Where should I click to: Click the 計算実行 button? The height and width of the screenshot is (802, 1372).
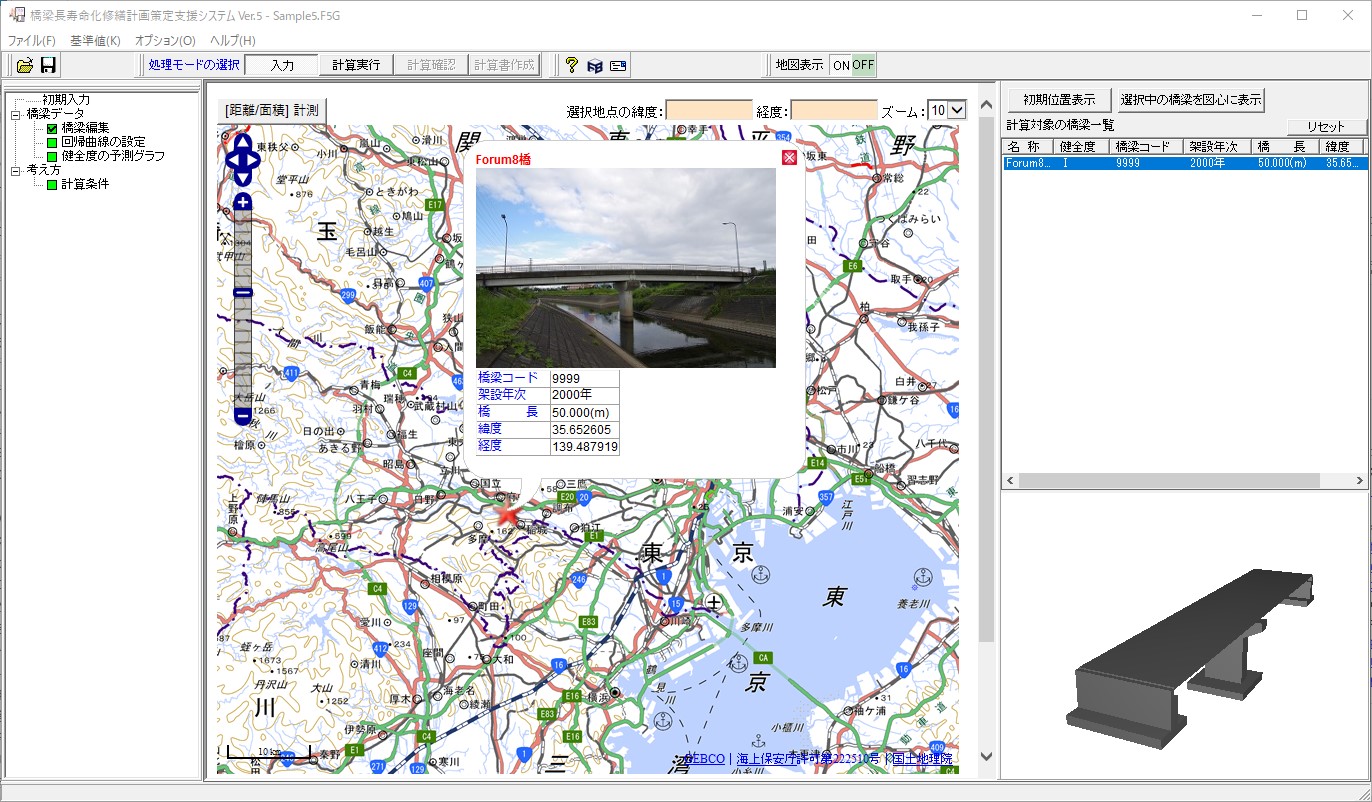click(356, 65)
